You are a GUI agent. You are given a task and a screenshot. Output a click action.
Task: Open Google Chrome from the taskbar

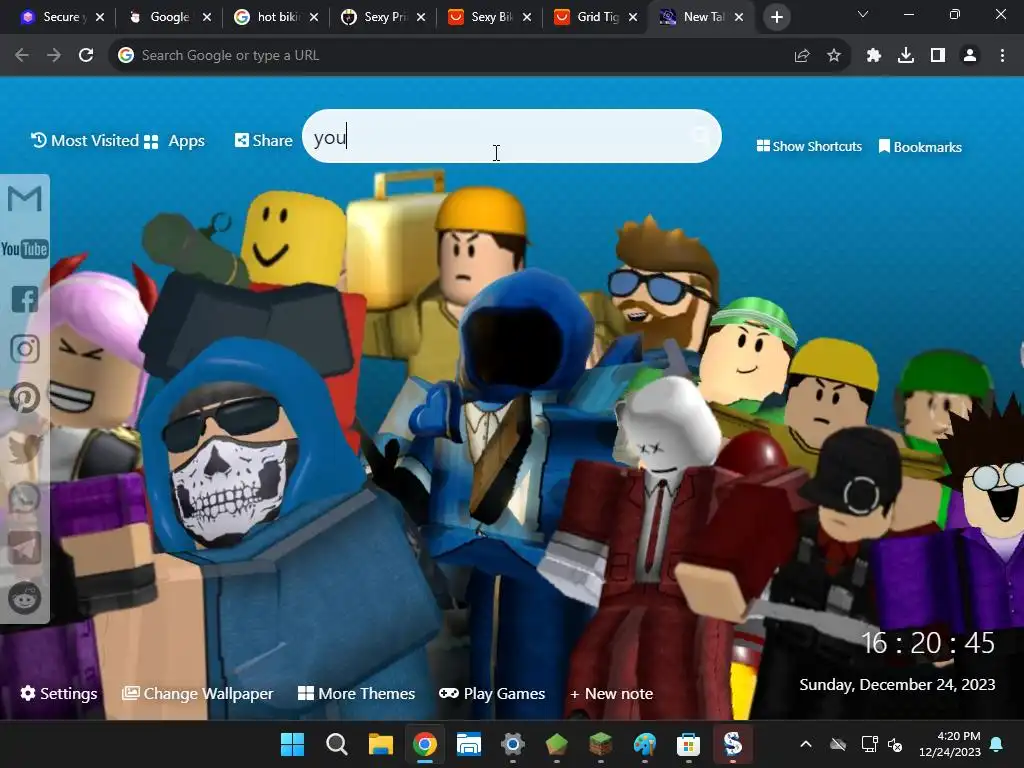click(x=424, y=744)
